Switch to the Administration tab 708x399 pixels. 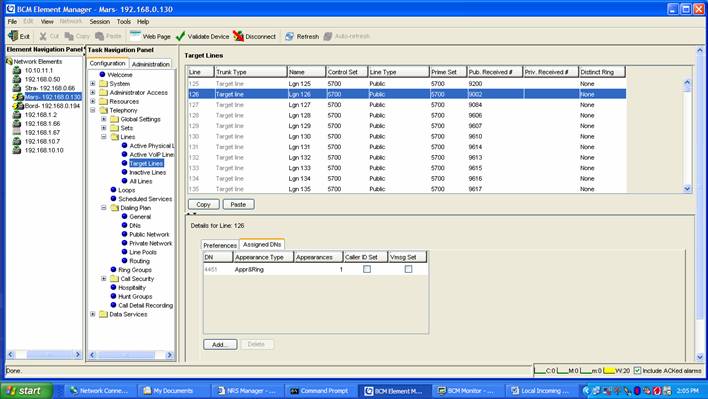point(150,64)
